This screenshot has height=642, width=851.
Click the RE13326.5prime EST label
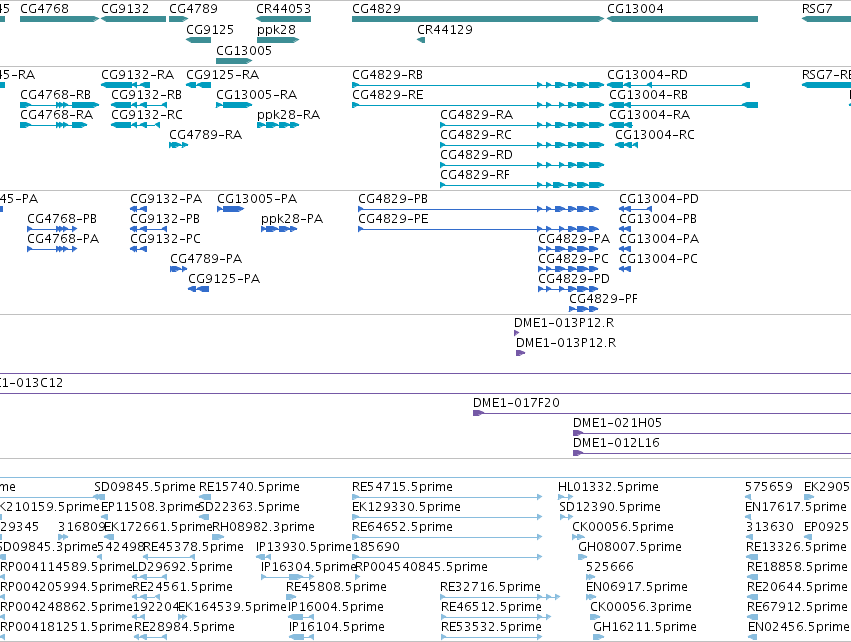pyautogui.click(x=796, y=547)
